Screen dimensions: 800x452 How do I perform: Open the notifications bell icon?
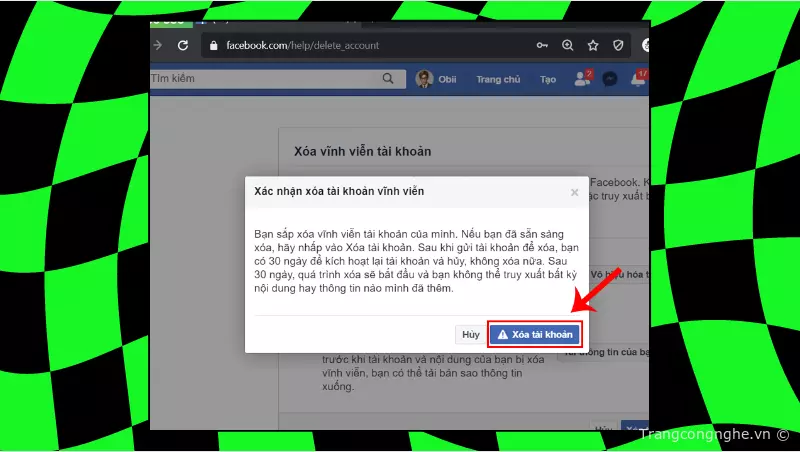click(637, 80)
